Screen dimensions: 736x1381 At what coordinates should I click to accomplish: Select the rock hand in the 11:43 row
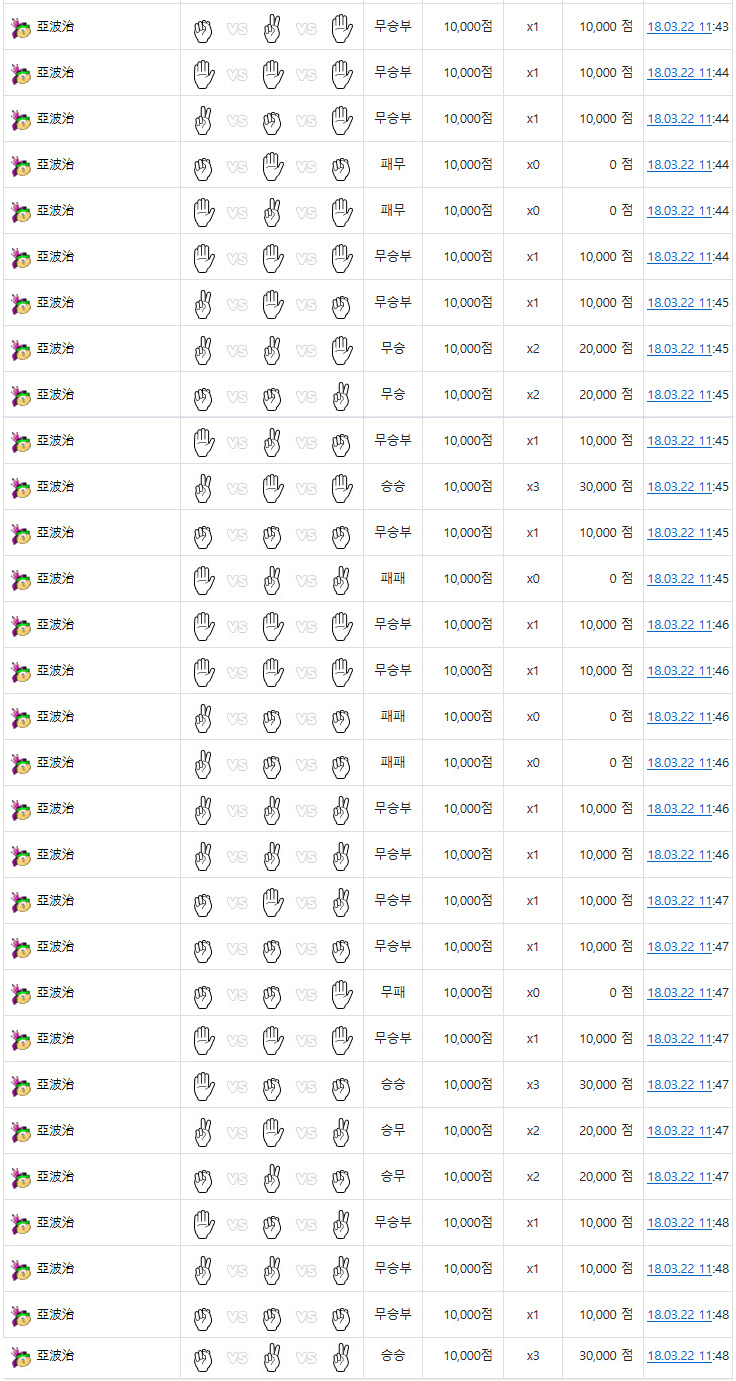click(x=203, y=28)
